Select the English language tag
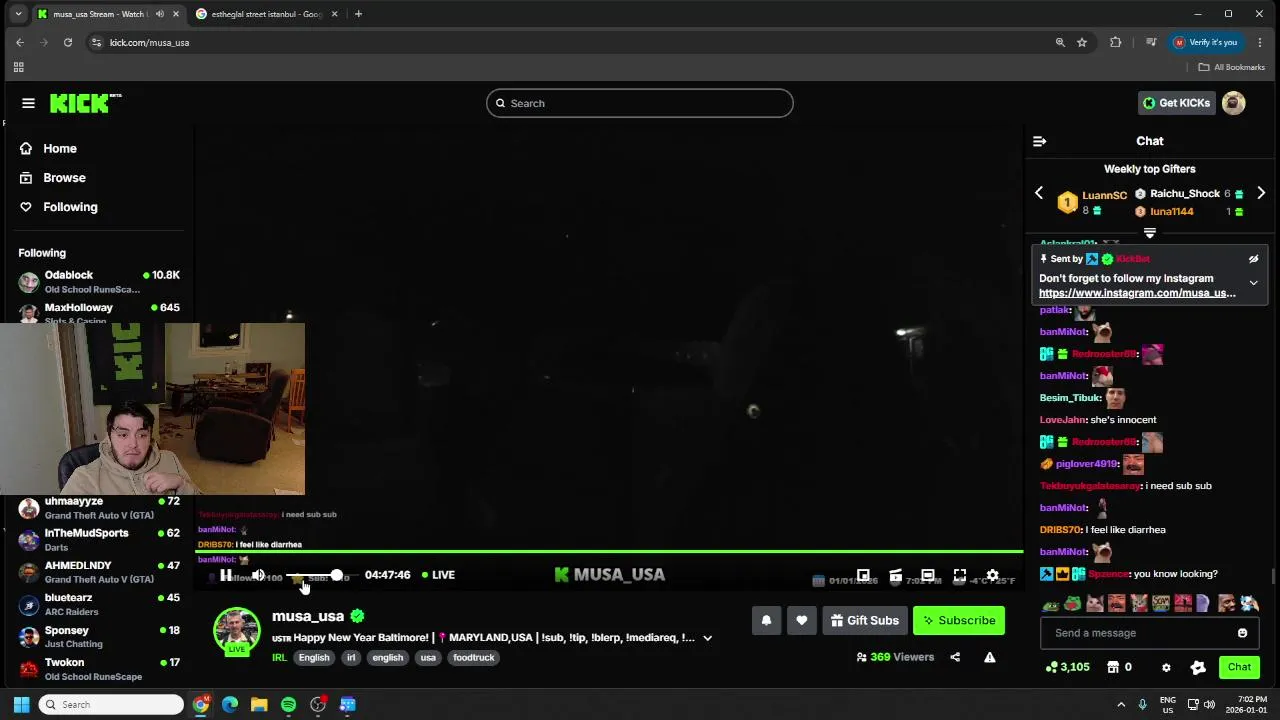This screenshot has width=1280, height=720. click(x=314, y=657)
